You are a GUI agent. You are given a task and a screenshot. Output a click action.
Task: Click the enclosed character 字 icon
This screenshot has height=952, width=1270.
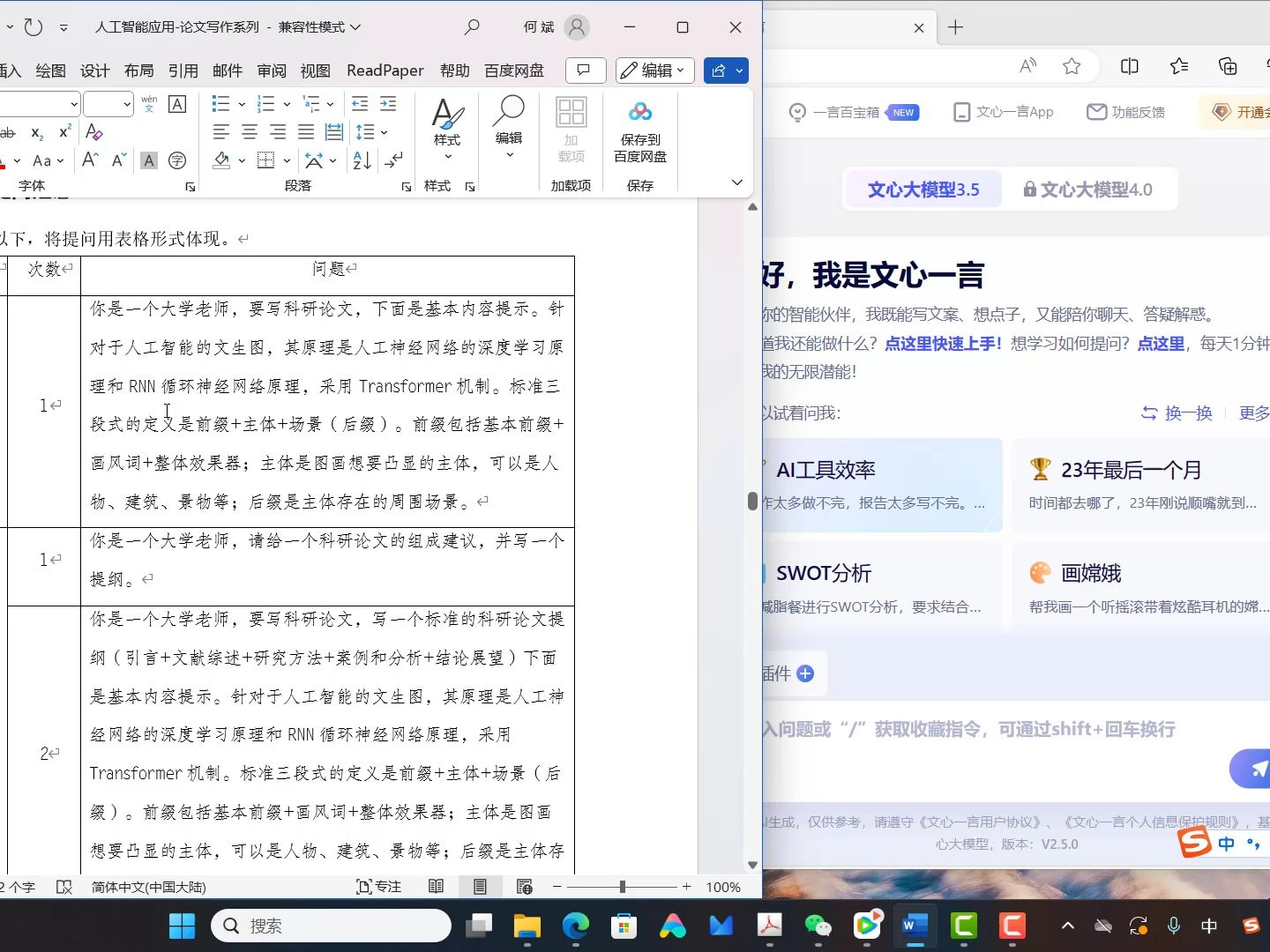[x=177, y=160]
